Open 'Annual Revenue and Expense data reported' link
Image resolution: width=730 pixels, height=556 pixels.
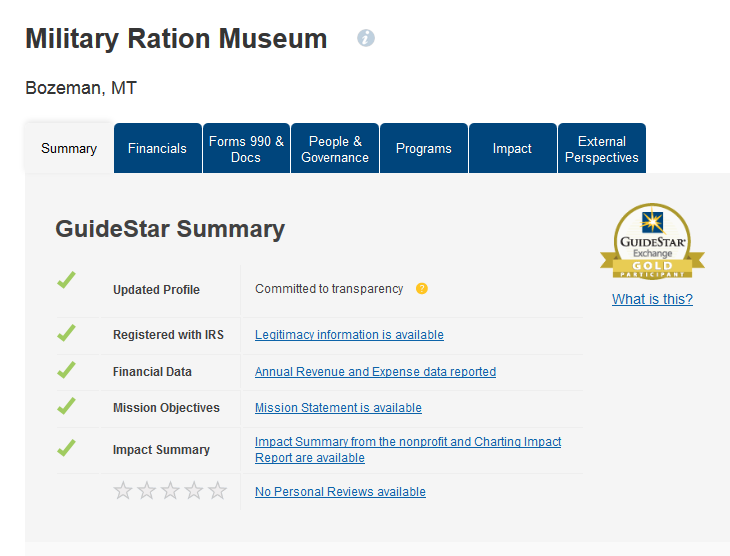[x=375, y=372]
